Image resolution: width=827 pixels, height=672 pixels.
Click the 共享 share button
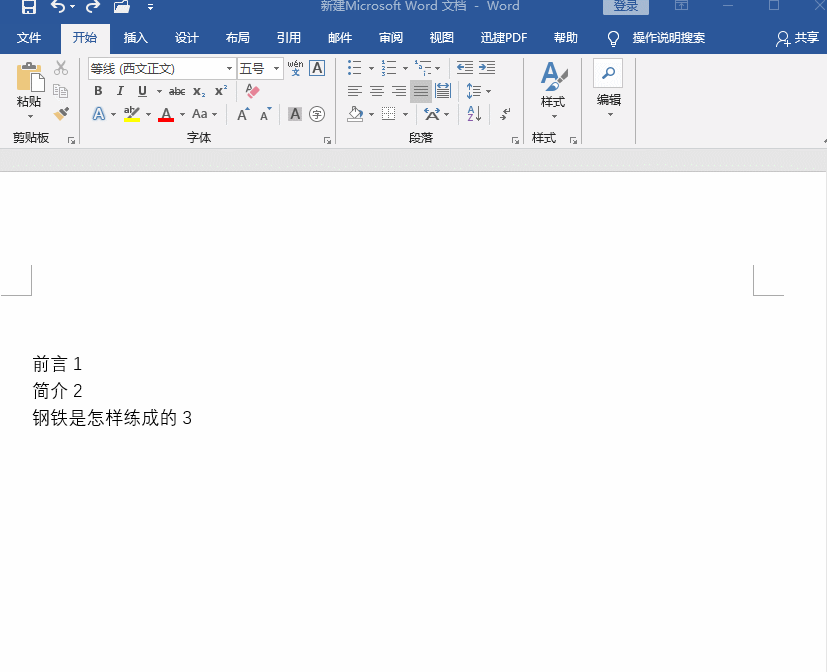point(797,38)
